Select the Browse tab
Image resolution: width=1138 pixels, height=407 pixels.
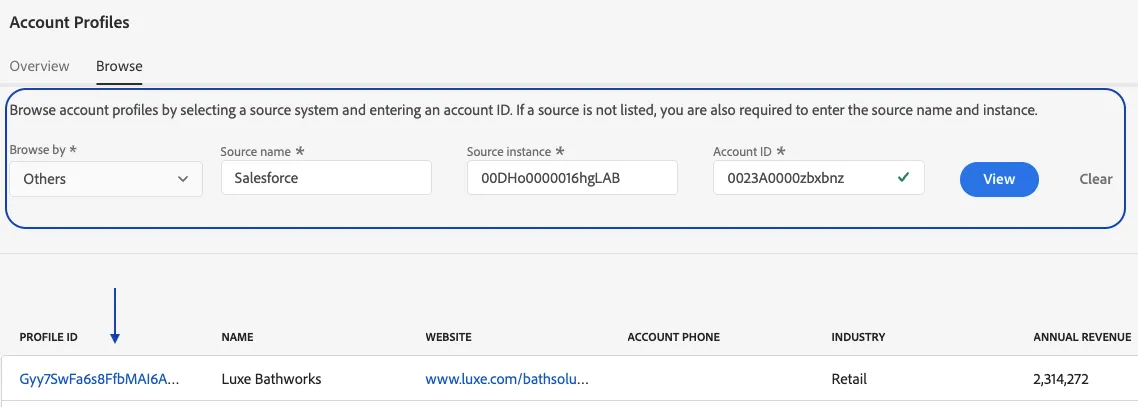pos(119,66)
